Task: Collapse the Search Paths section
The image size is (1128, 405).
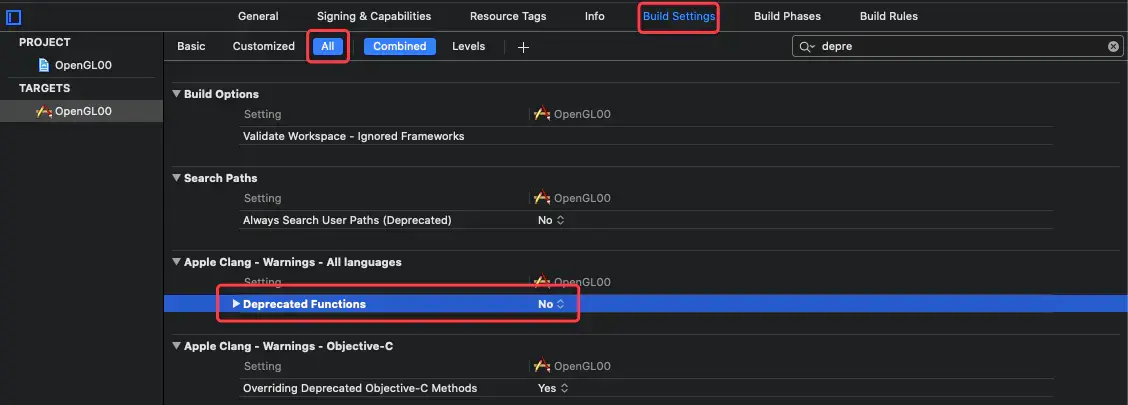Action: click(176, 178)
